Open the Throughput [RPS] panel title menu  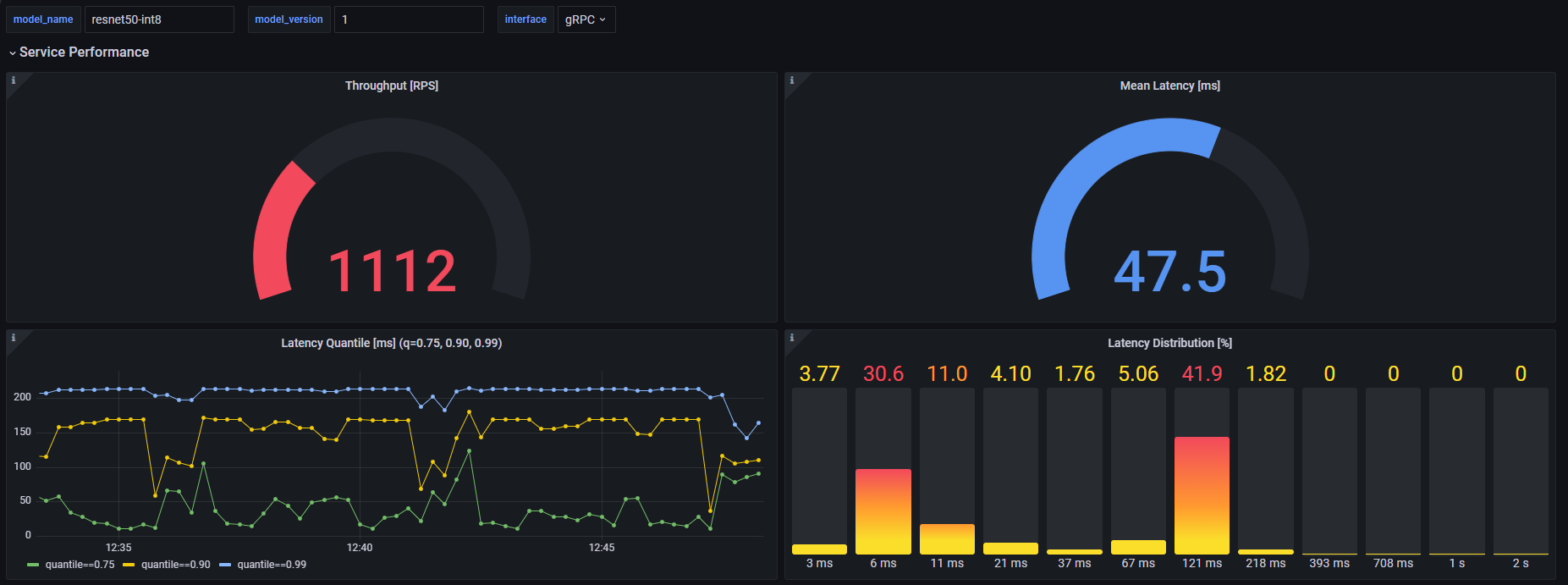391,86
